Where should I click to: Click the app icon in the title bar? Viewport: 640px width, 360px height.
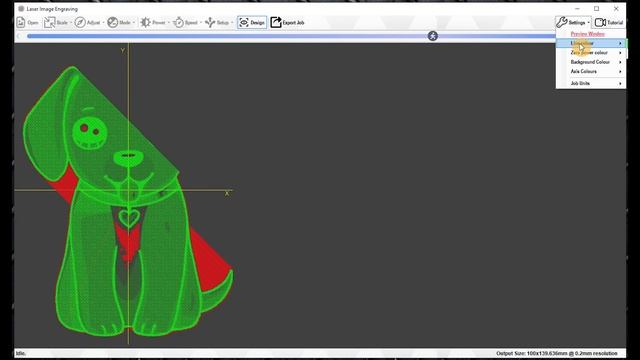click(21, 9)
